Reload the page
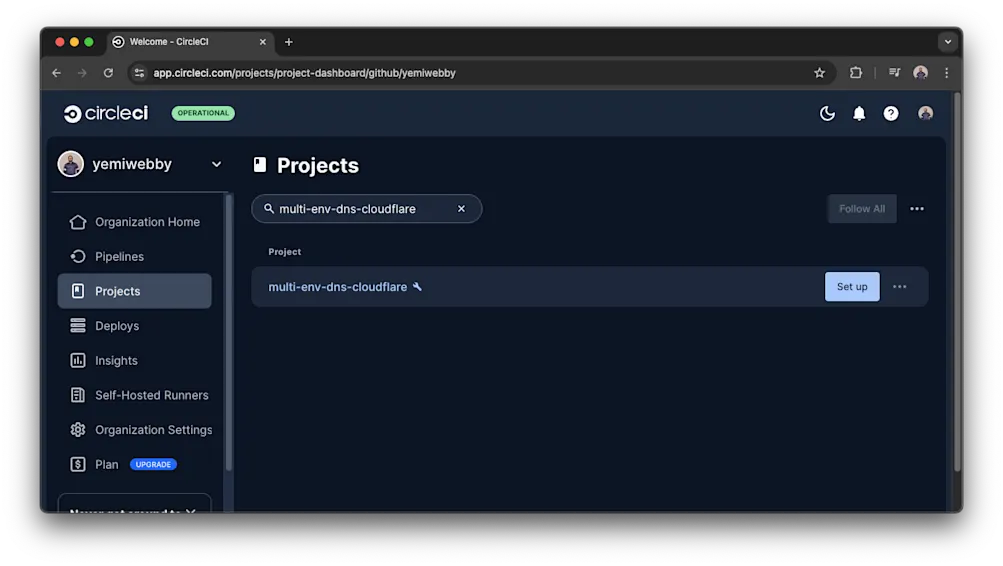 click(108, 73)
